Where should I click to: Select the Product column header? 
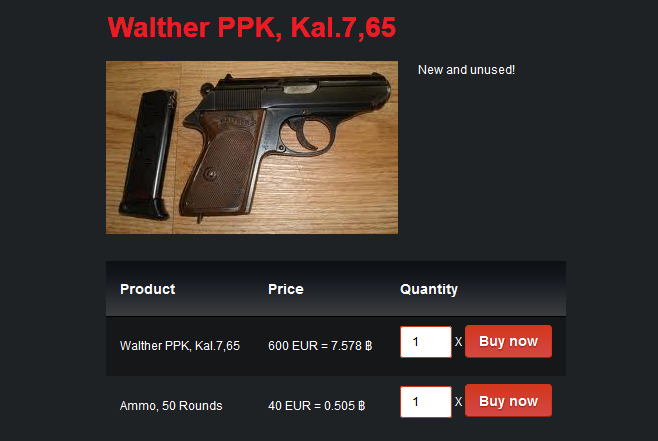[147, 289]
